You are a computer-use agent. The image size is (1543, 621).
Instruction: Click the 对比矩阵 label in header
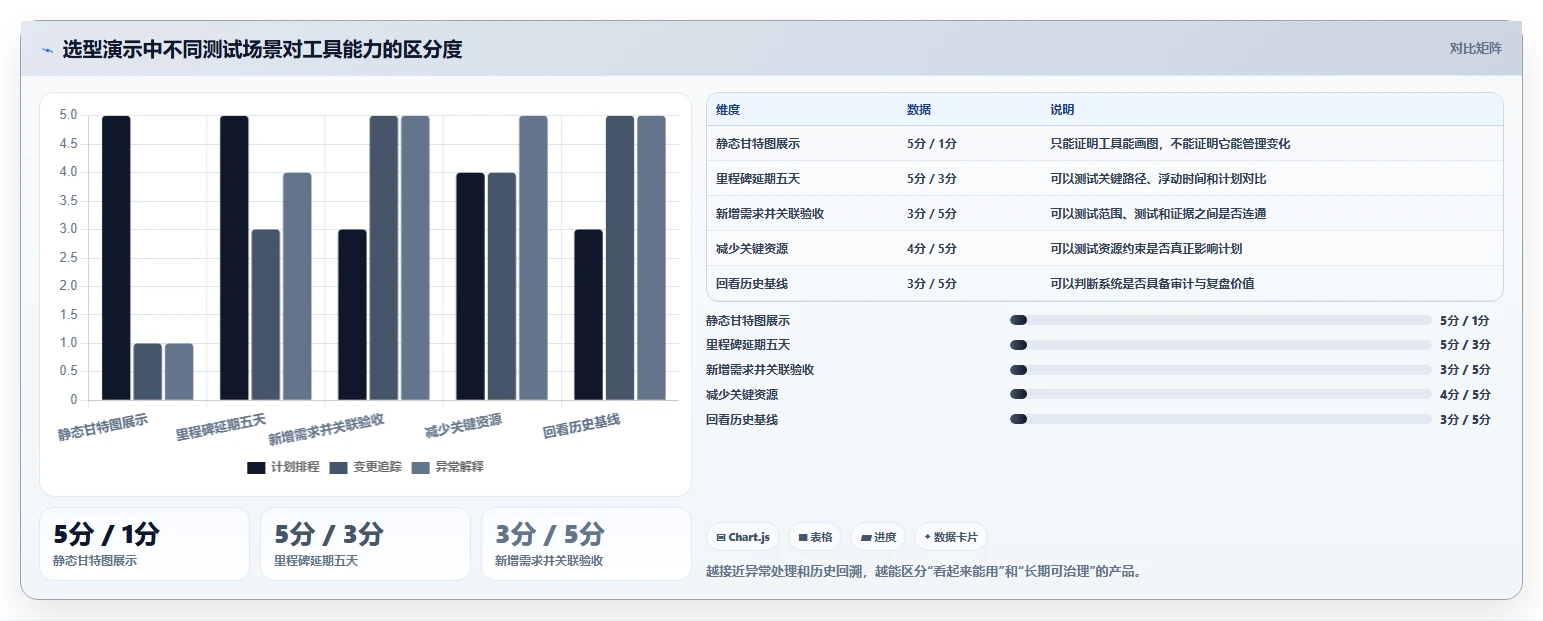[1475, 48]
